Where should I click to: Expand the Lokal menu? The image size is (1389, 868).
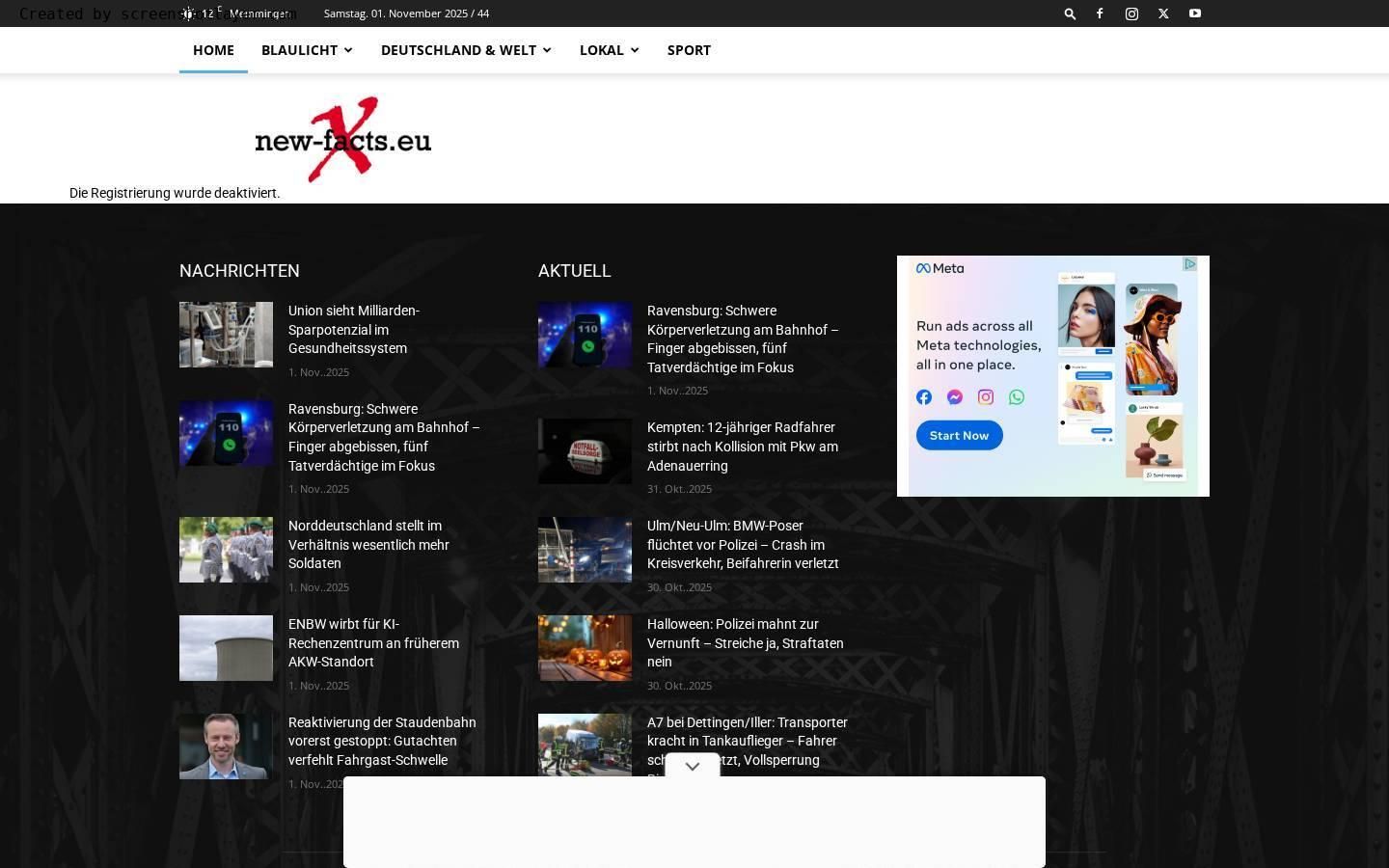point(609,50)
